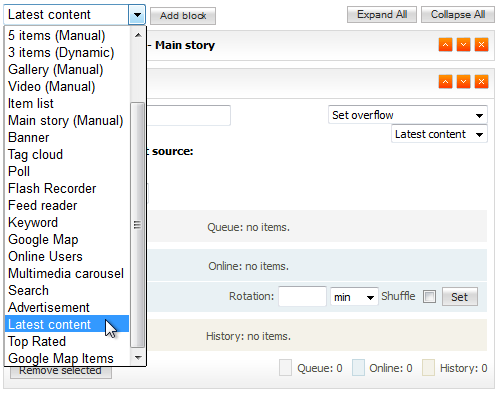Choose Multimedia carousel option
Viewport: 500px width, 393px height.
67,273
